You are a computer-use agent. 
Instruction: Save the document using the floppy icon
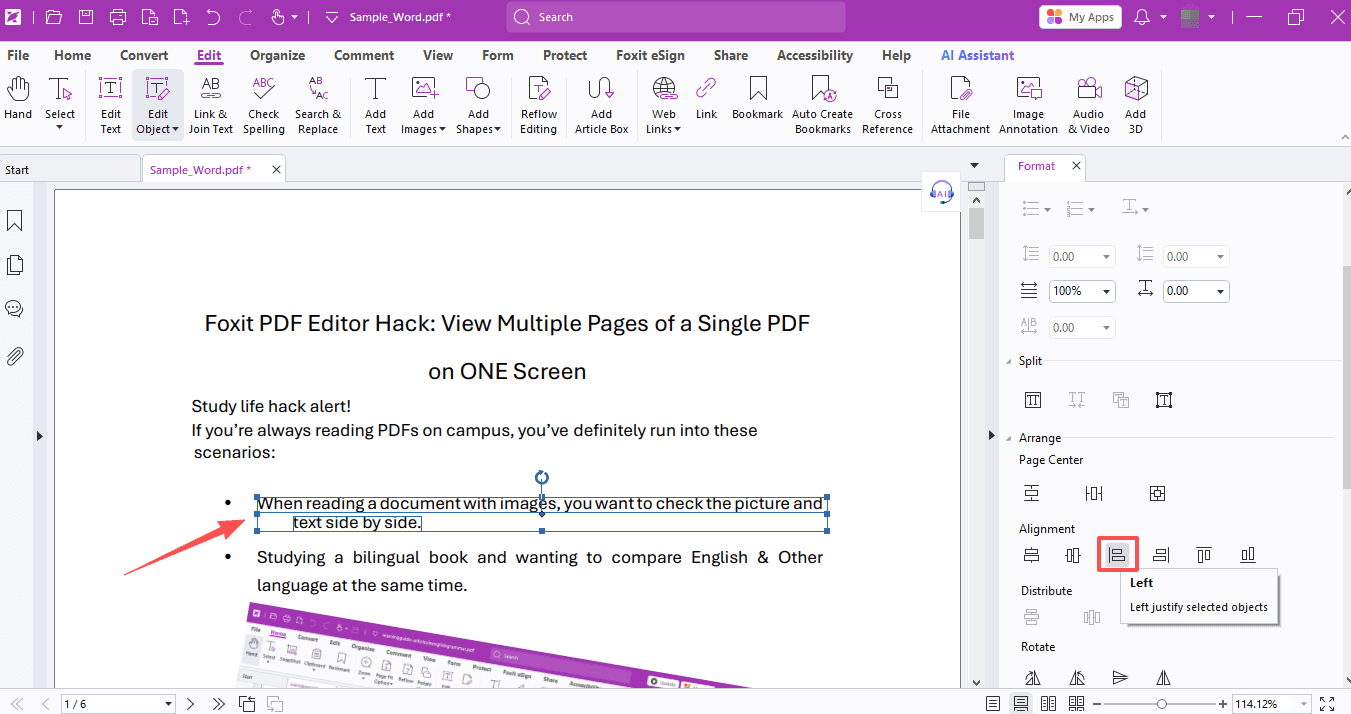tap(86, 17)
